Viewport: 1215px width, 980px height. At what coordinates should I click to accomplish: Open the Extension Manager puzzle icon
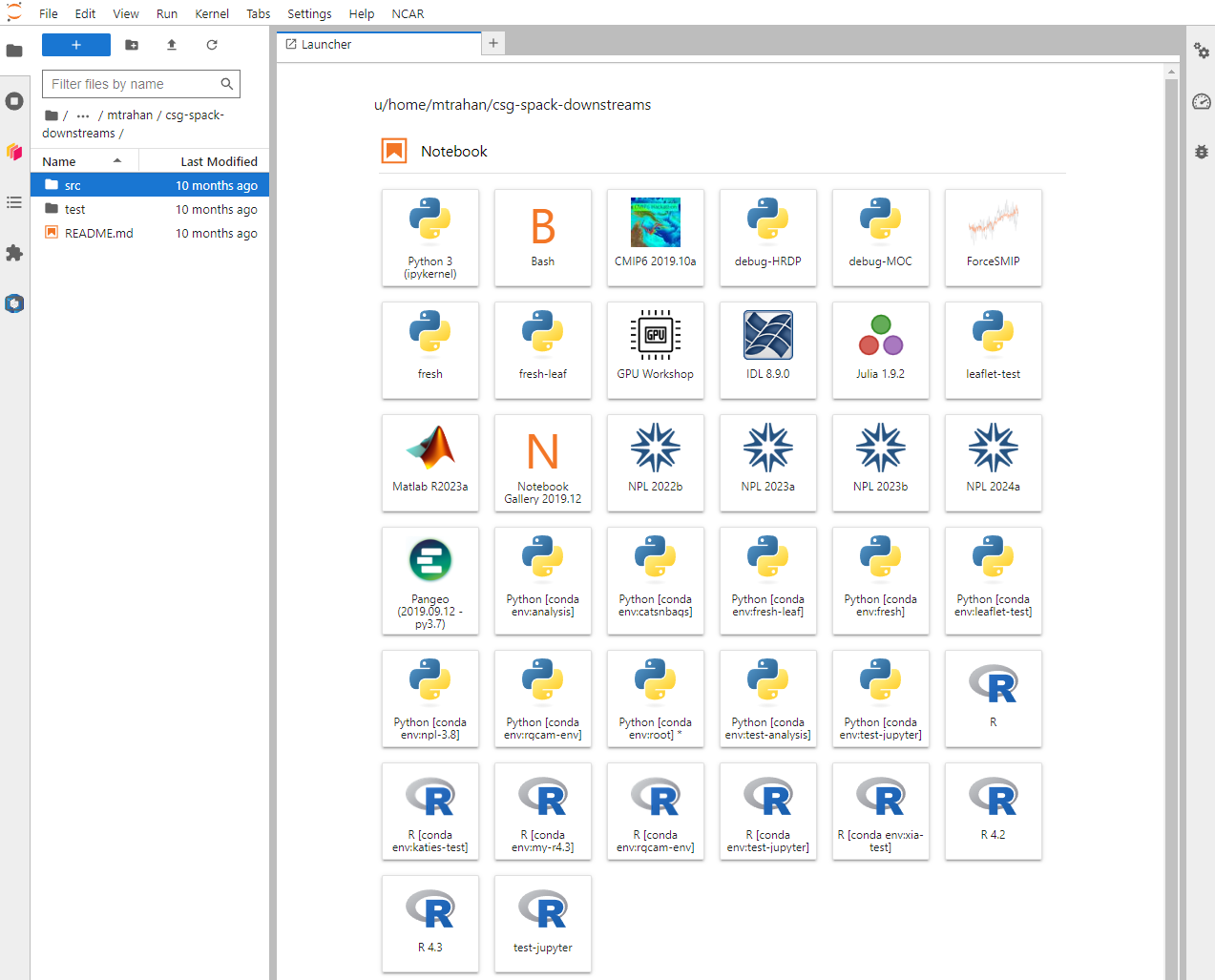coord(14,253)
